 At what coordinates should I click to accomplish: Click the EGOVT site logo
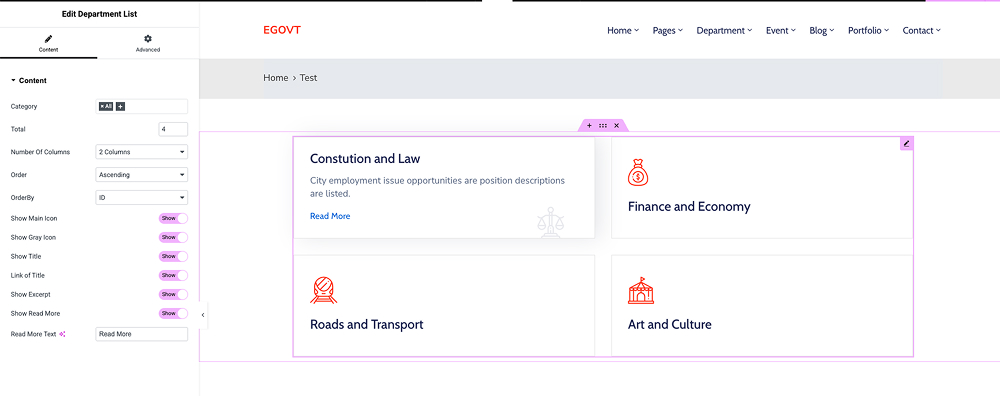click(x=281, y=30)
